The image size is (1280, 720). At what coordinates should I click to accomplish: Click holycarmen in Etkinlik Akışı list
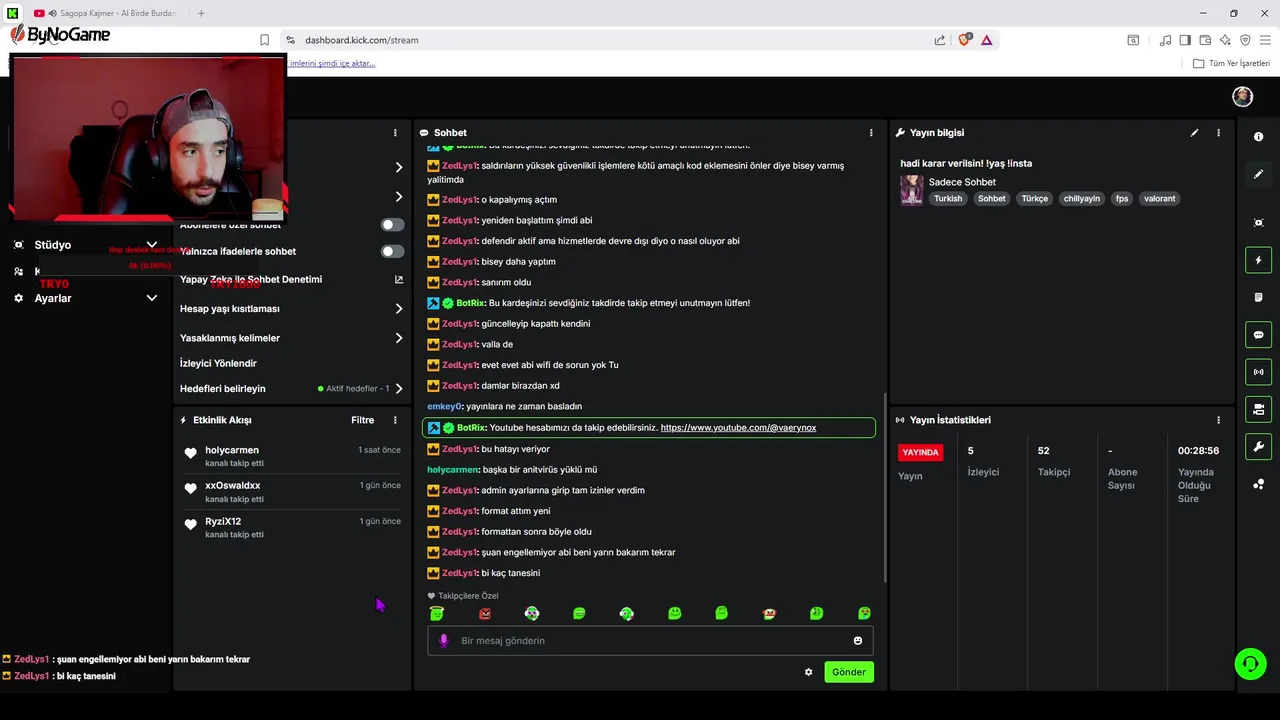point(232,450)
